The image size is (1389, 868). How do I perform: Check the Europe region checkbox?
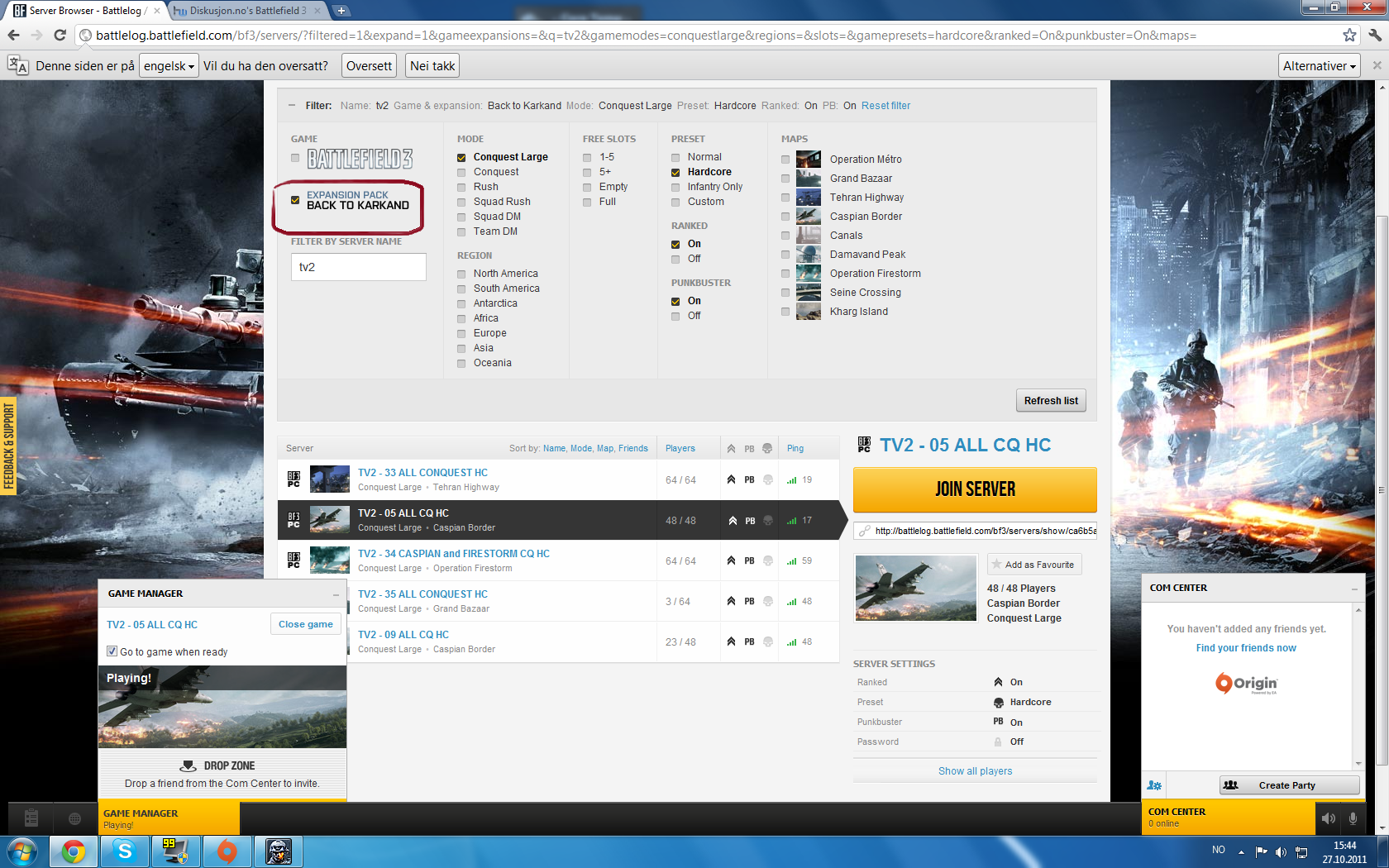point(461,333)
